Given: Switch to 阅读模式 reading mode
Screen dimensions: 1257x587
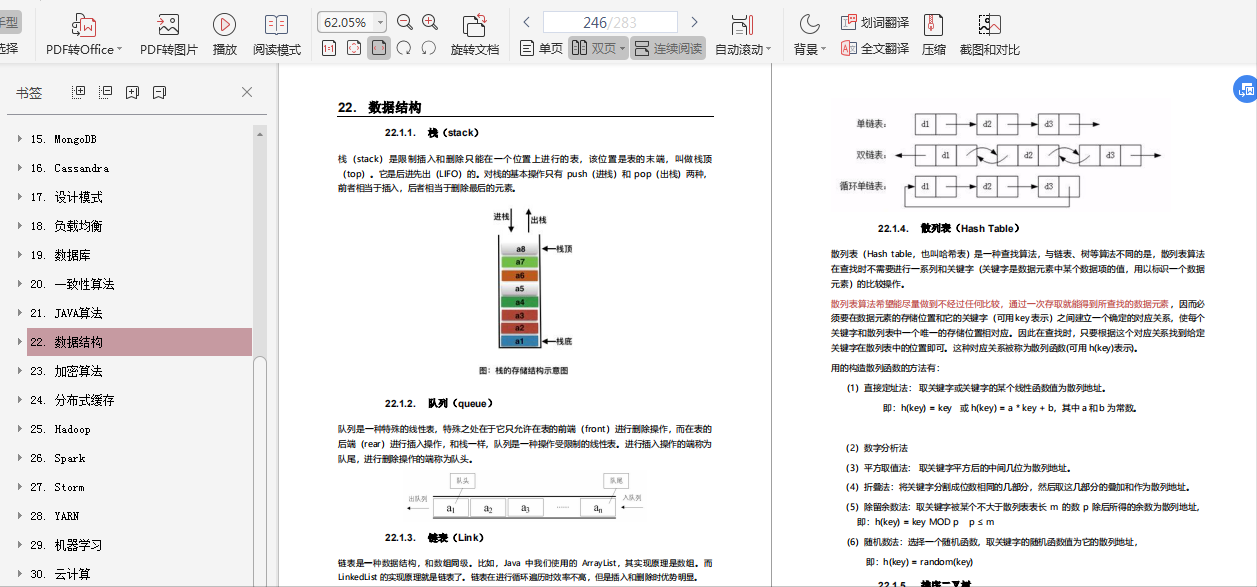Looking at the screenshot, I should [277, 35].
